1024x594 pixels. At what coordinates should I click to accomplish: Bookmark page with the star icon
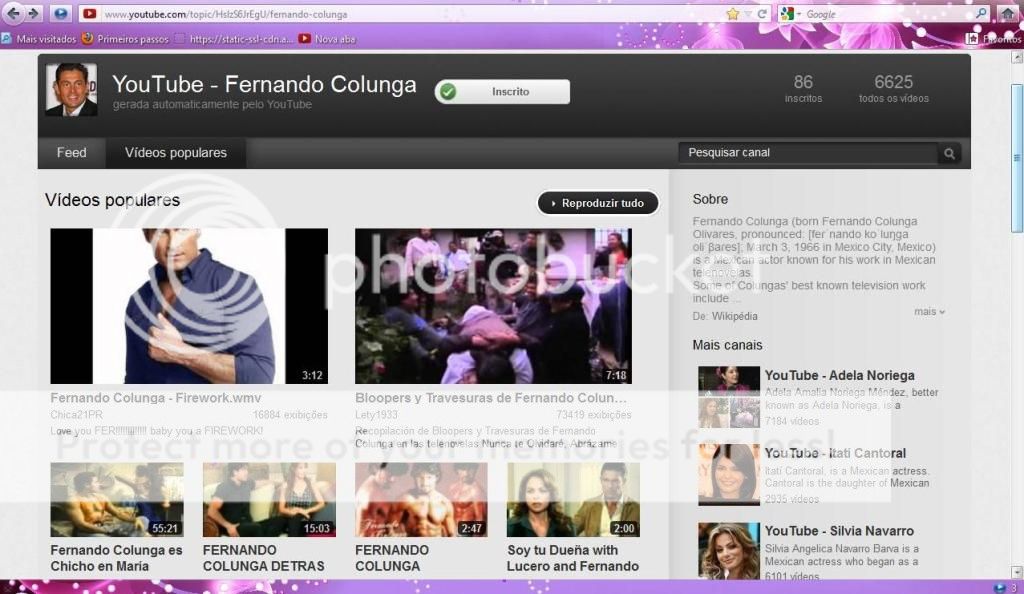pos(733,14)
